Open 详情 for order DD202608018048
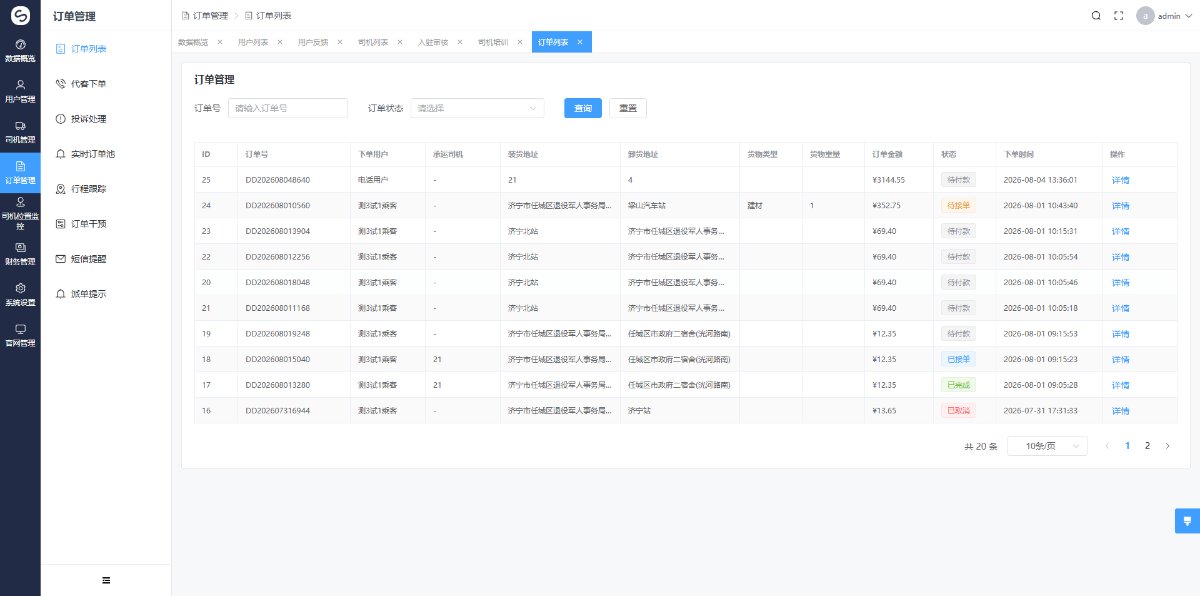The width and height of the screenshot is (1200, 596). click(1120, 282)
